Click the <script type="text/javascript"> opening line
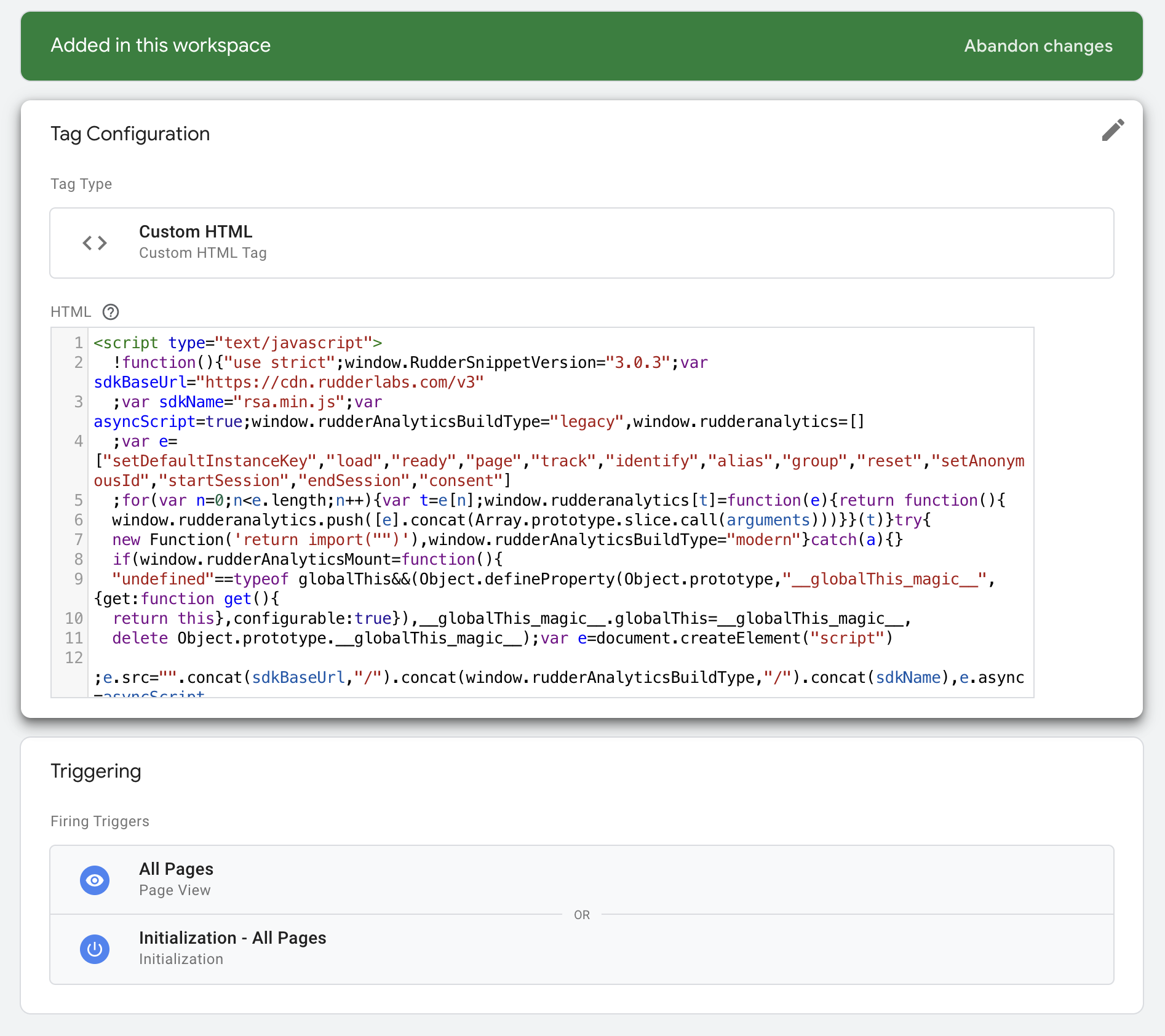The width and height of the screenshot is (1165, 1036). 238,343
